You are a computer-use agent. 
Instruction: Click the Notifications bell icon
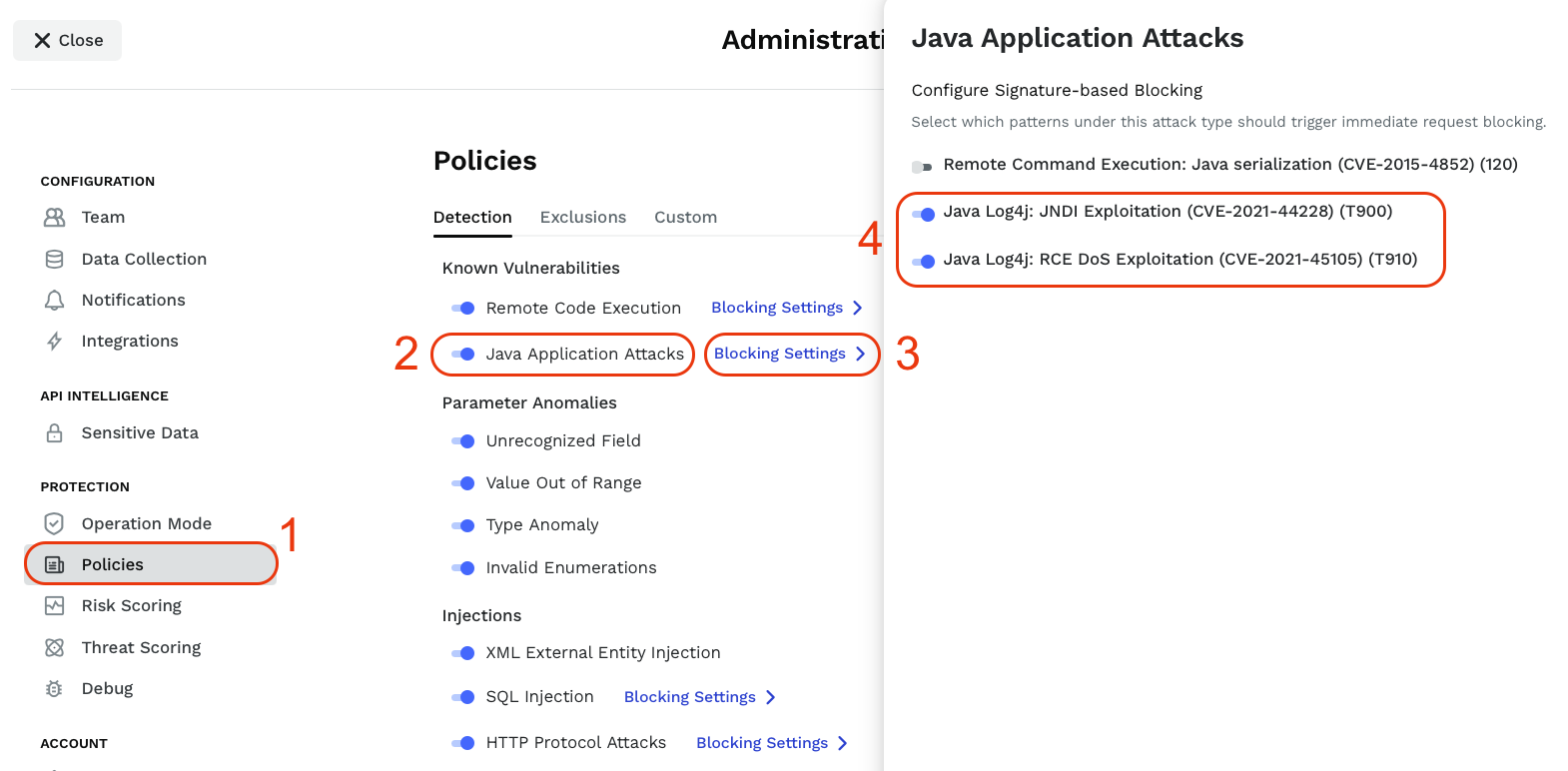click(x=55, y=300)
